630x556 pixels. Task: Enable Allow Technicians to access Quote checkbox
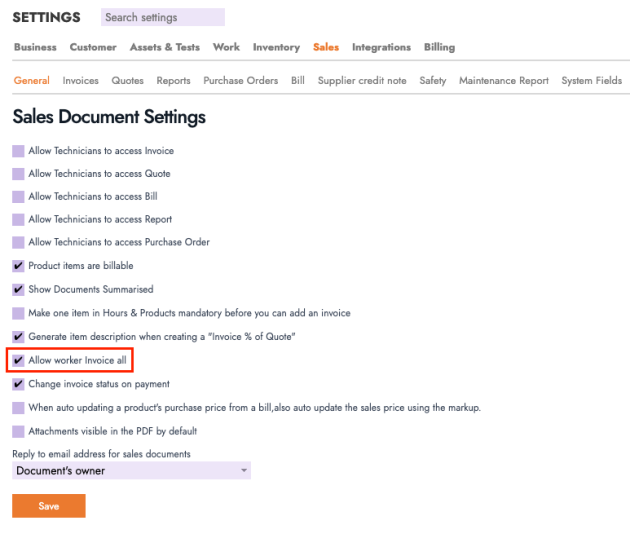[x=18, y=174]
